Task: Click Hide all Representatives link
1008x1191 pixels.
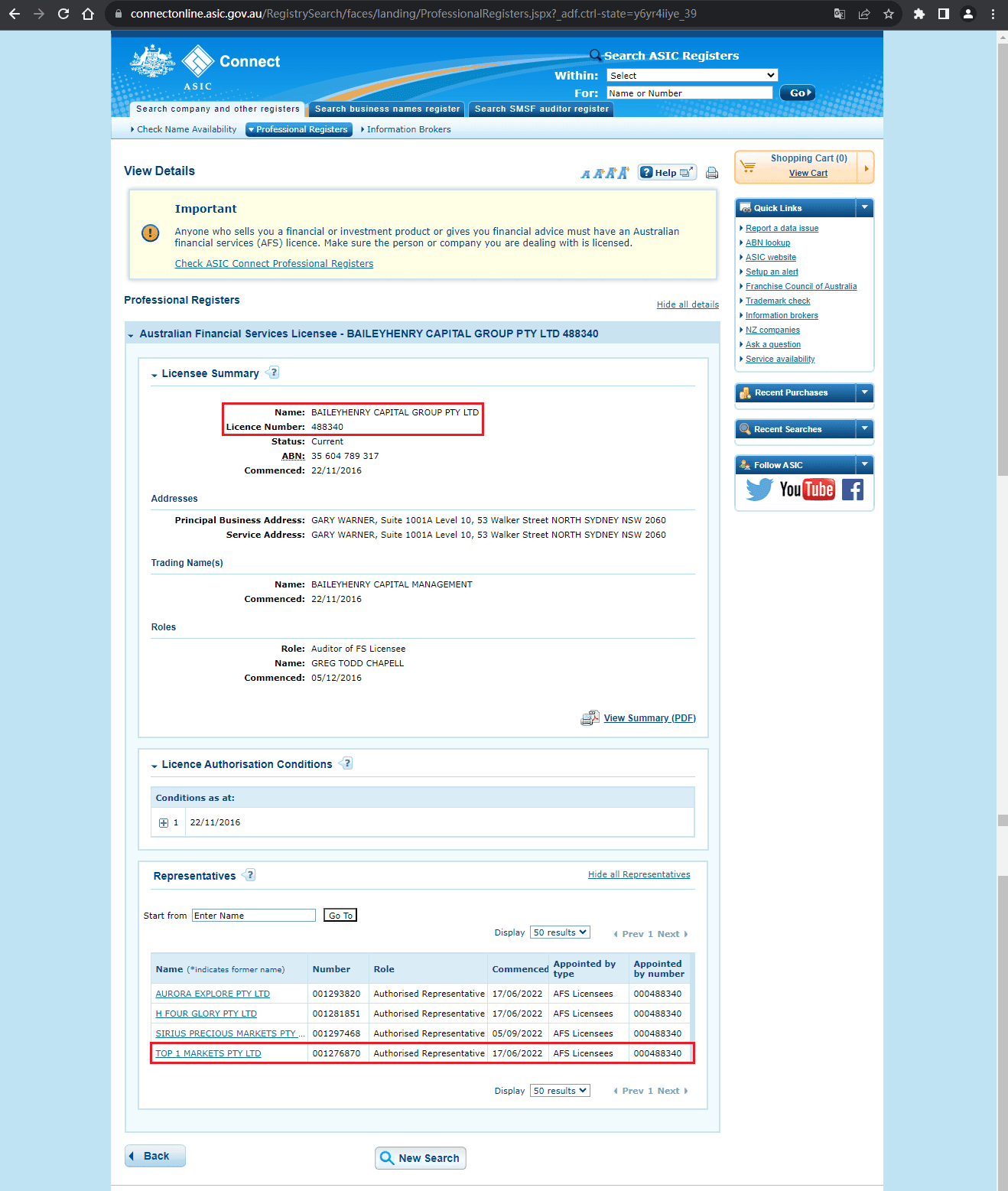Action: point(639,874)
